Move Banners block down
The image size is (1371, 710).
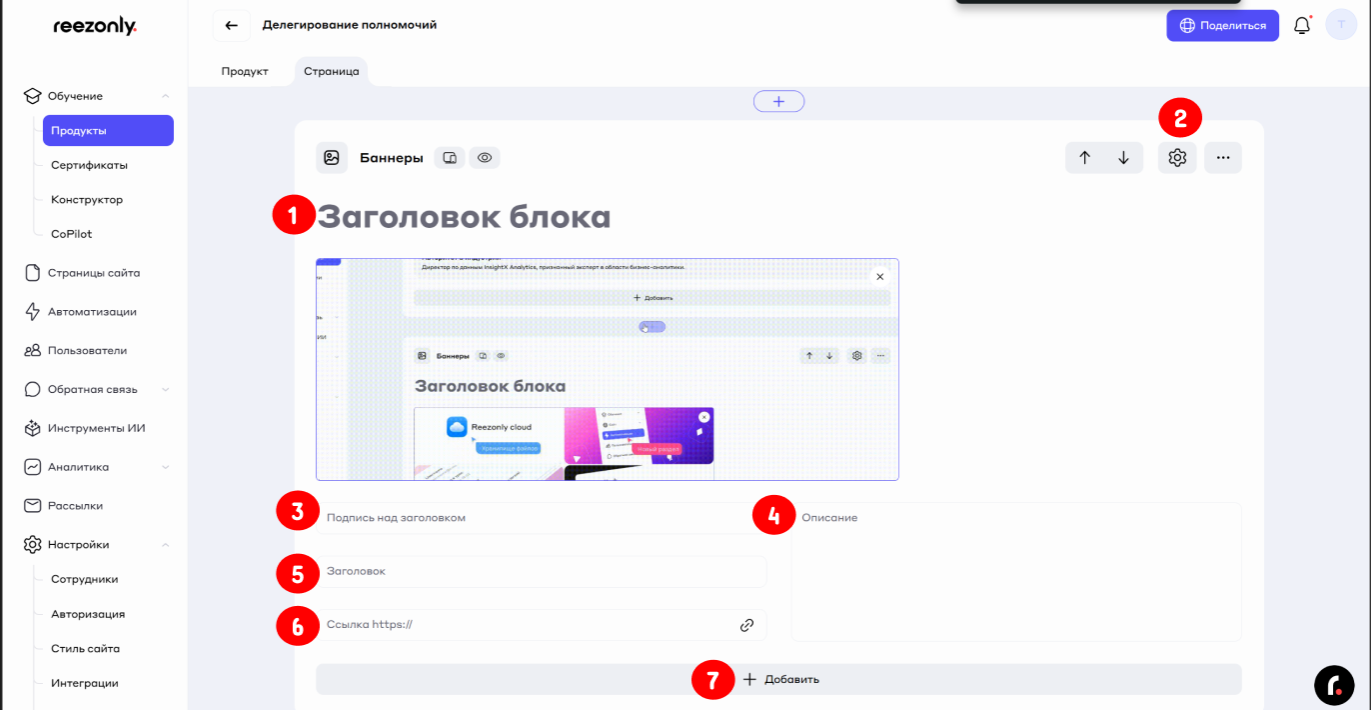(x=1123, y=158)
